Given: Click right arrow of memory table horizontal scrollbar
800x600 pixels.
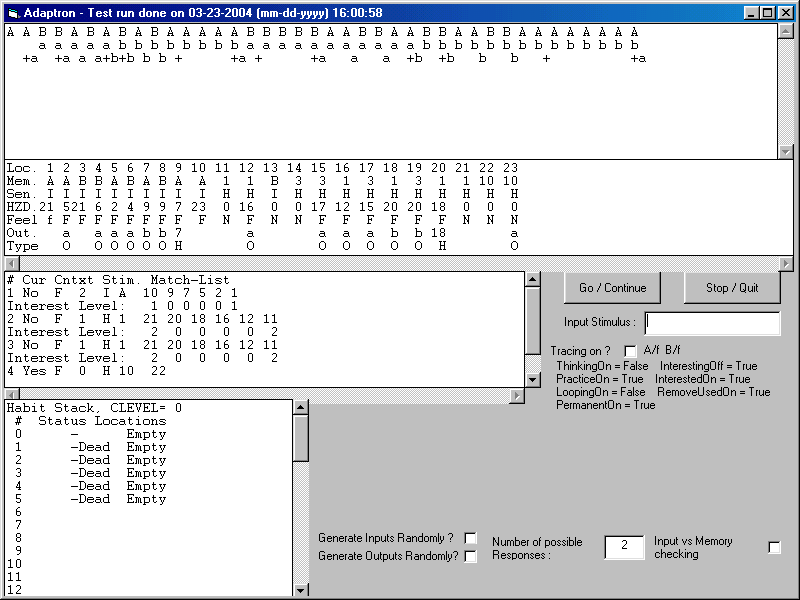Looking at the screenshot, I should coord(786,264).
